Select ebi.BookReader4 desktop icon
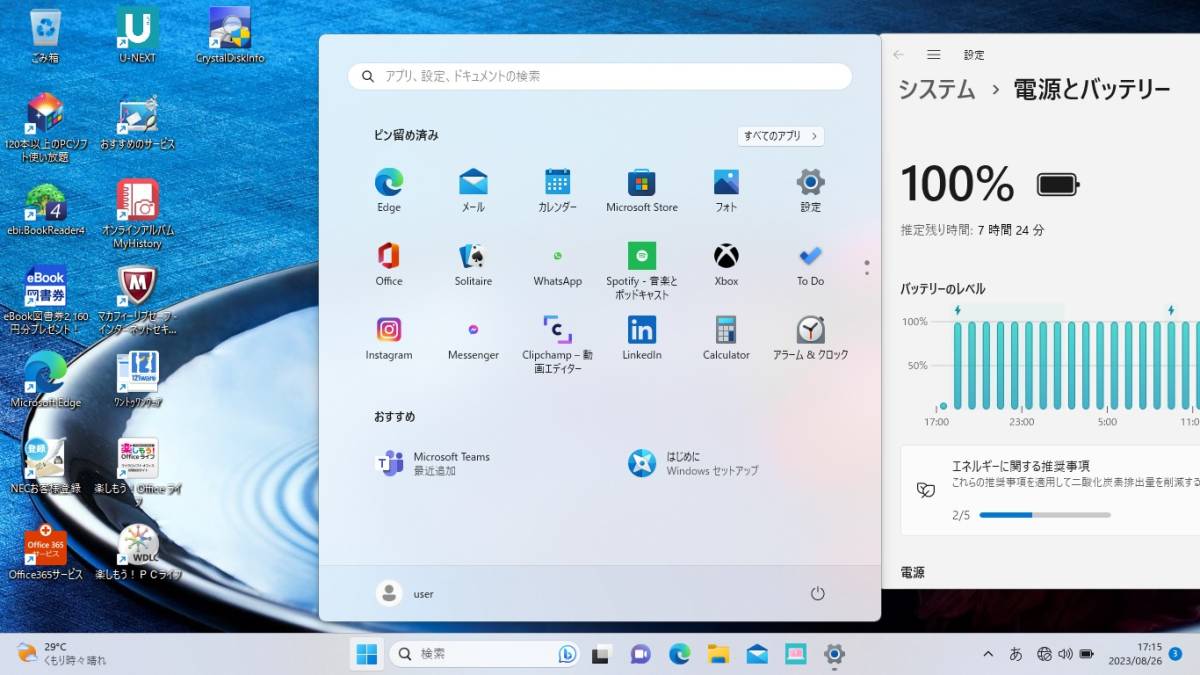This screenshot has width=1200, height=675. (x=45, y=210)
